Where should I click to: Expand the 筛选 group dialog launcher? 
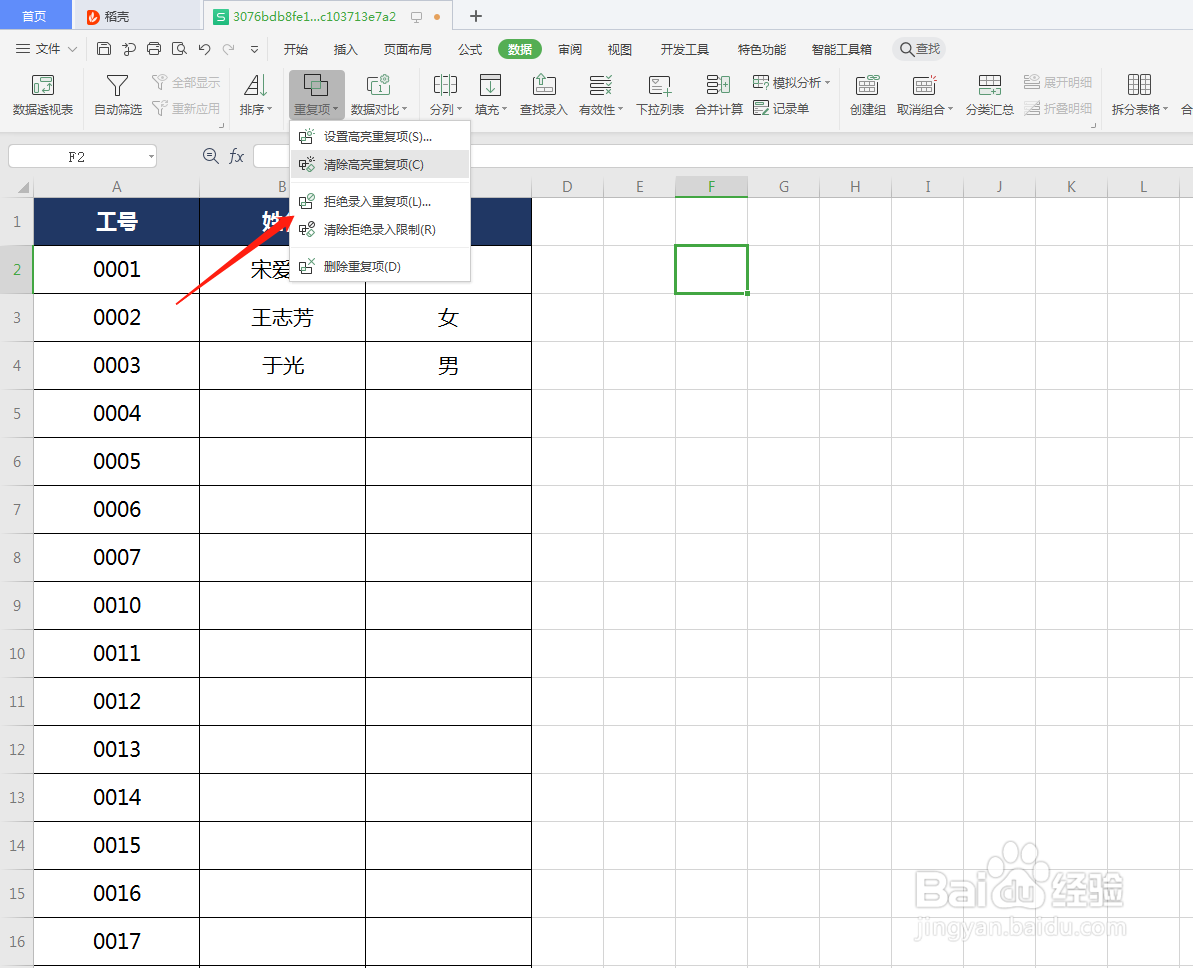(x=221, y=125)
